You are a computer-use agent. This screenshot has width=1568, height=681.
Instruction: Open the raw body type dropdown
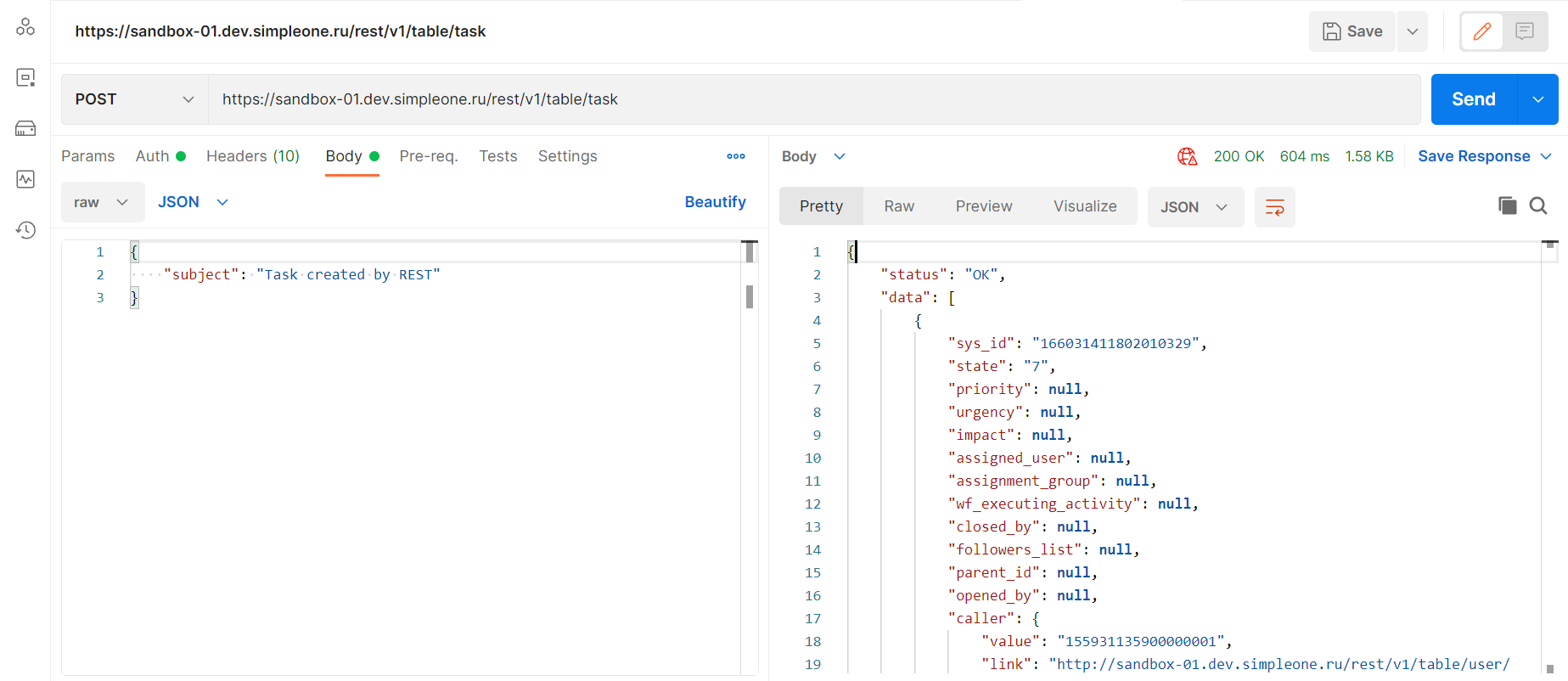(102, 202)
